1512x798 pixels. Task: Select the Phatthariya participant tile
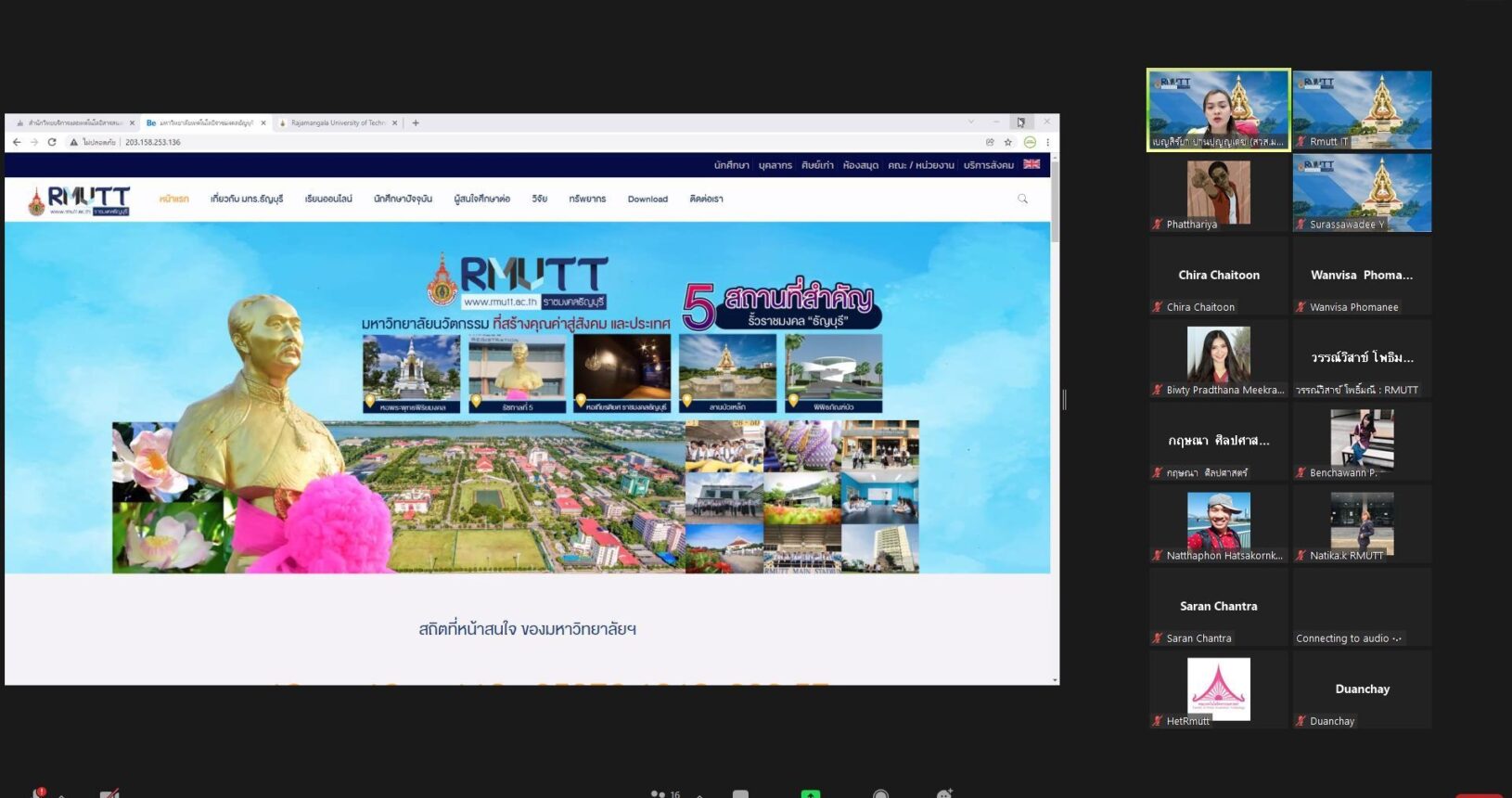[1218, 193]
